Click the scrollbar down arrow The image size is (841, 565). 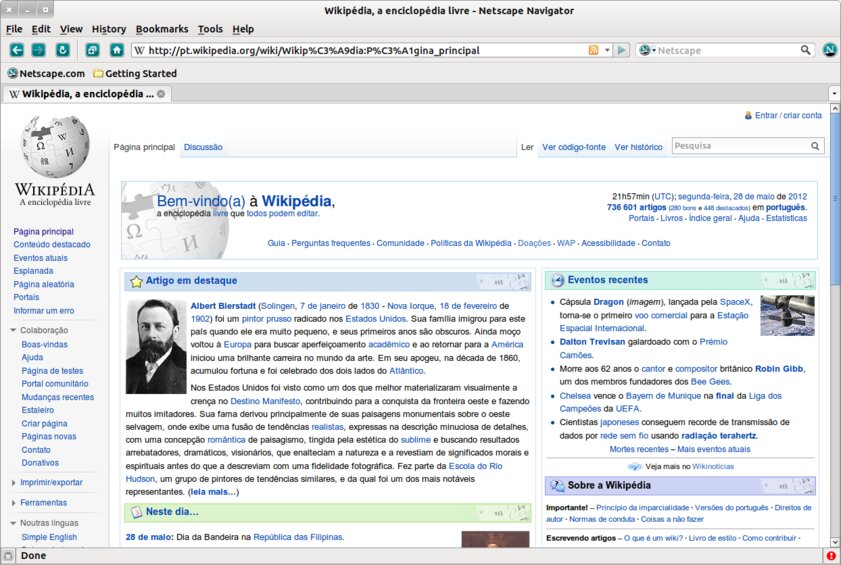pos(835,542)
